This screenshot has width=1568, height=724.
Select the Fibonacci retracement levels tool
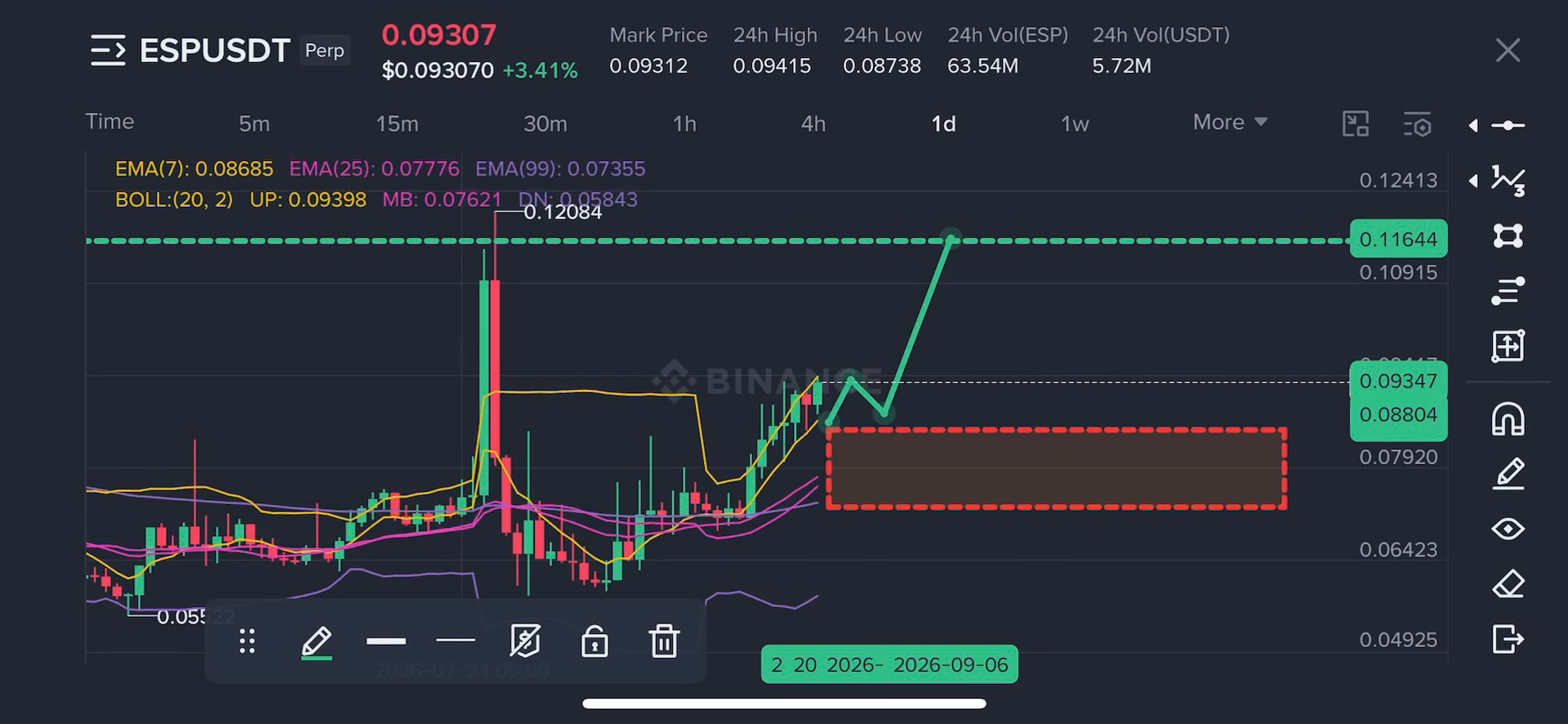point(1508,290)
